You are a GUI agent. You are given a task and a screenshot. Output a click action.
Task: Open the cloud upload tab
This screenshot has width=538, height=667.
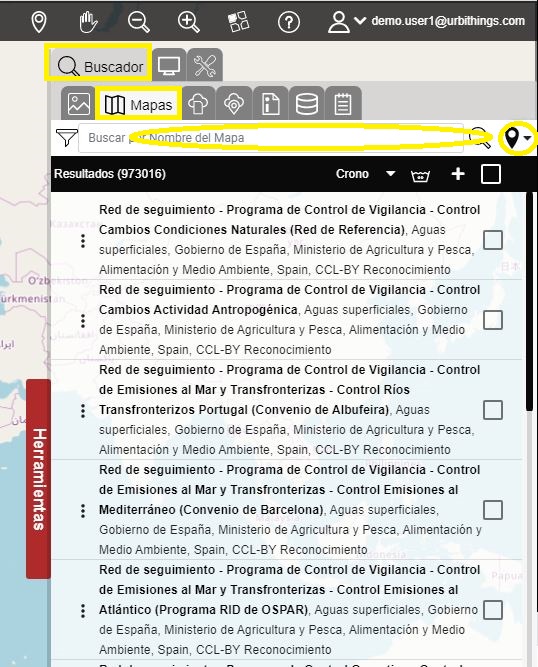pyautogui.click(x=198, y=104)
